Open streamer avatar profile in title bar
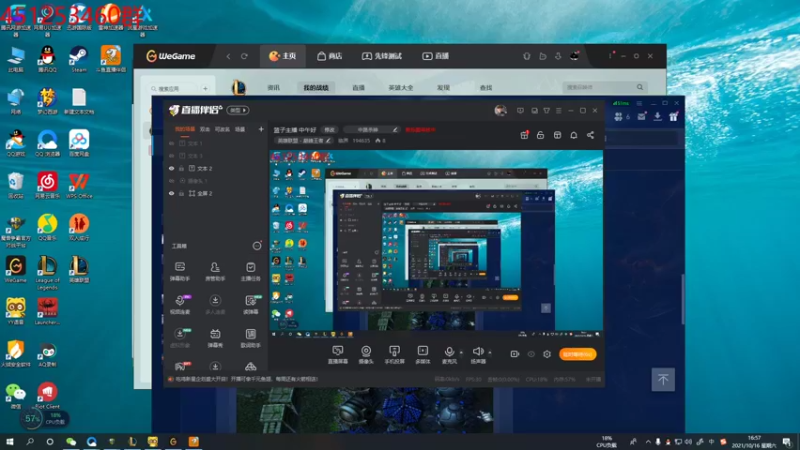Screen dimensions: 800x450 point(501,110)
